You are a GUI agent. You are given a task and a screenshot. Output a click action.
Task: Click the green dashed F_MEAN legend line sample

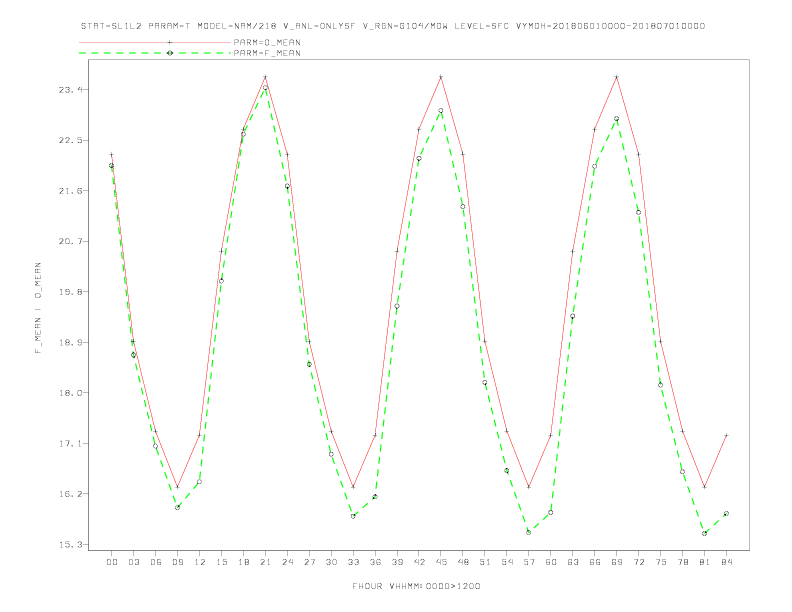155,53
